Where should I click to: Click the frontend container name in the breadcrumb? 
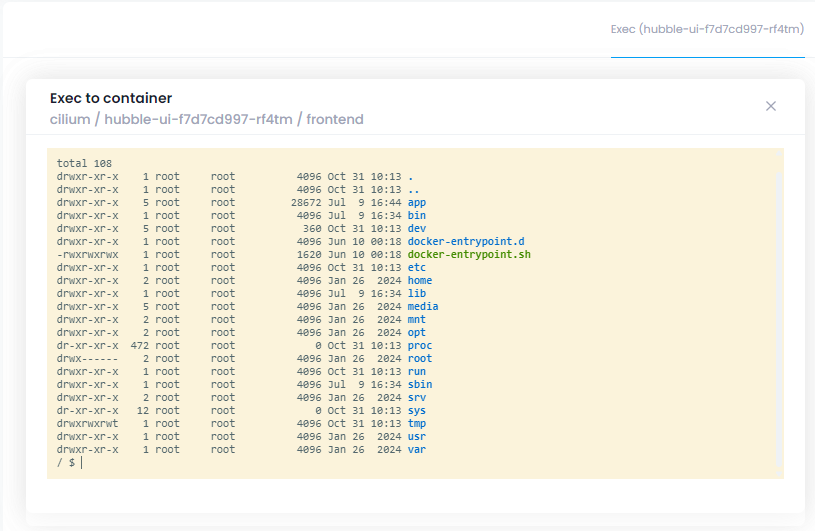pyautogui.click(x=335, y=120)
